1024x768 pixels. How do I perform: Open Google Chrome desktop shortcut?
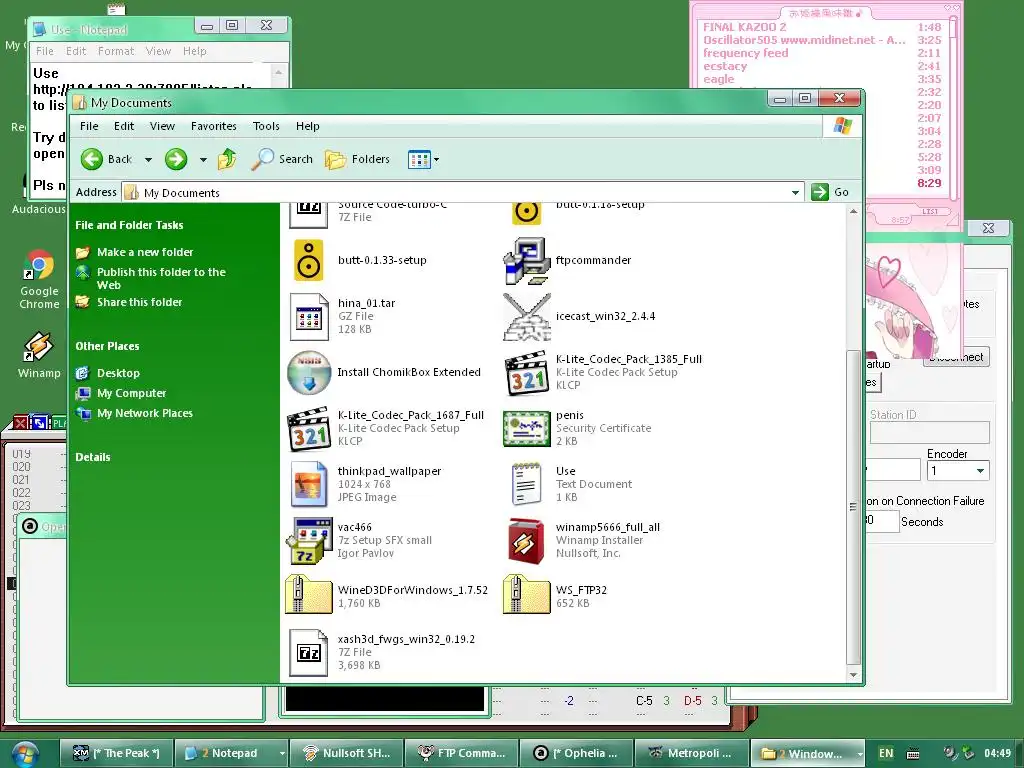click(x=39, y=280)
